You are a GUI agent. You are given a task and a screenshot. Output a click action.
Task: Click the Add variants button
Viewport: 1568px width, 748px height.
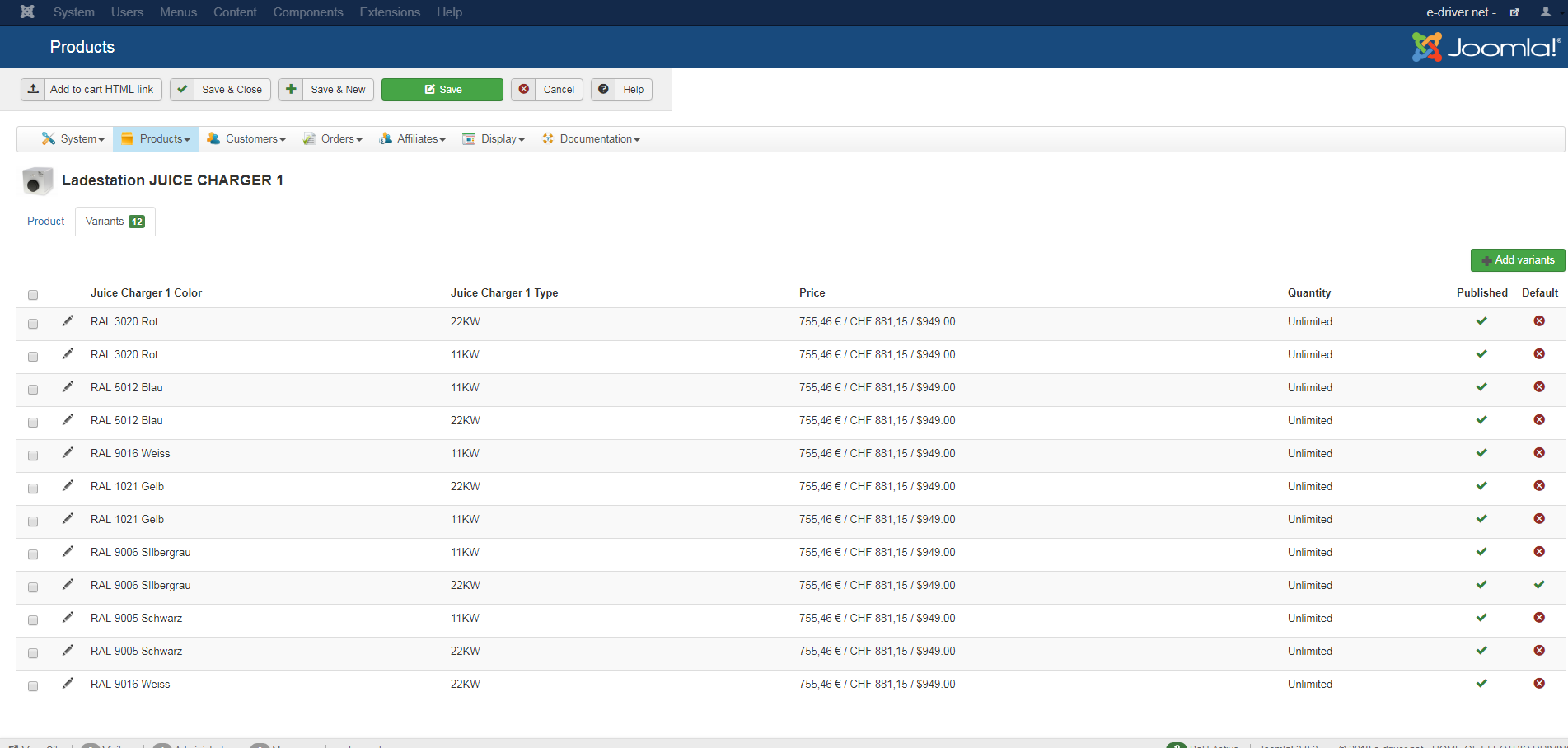tap(1517, 260)
